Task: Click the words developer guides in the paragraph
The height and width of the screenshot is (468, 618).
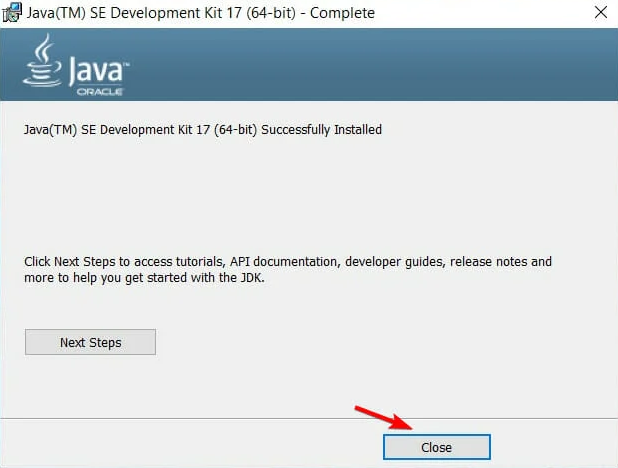Action: coord(395,261)
